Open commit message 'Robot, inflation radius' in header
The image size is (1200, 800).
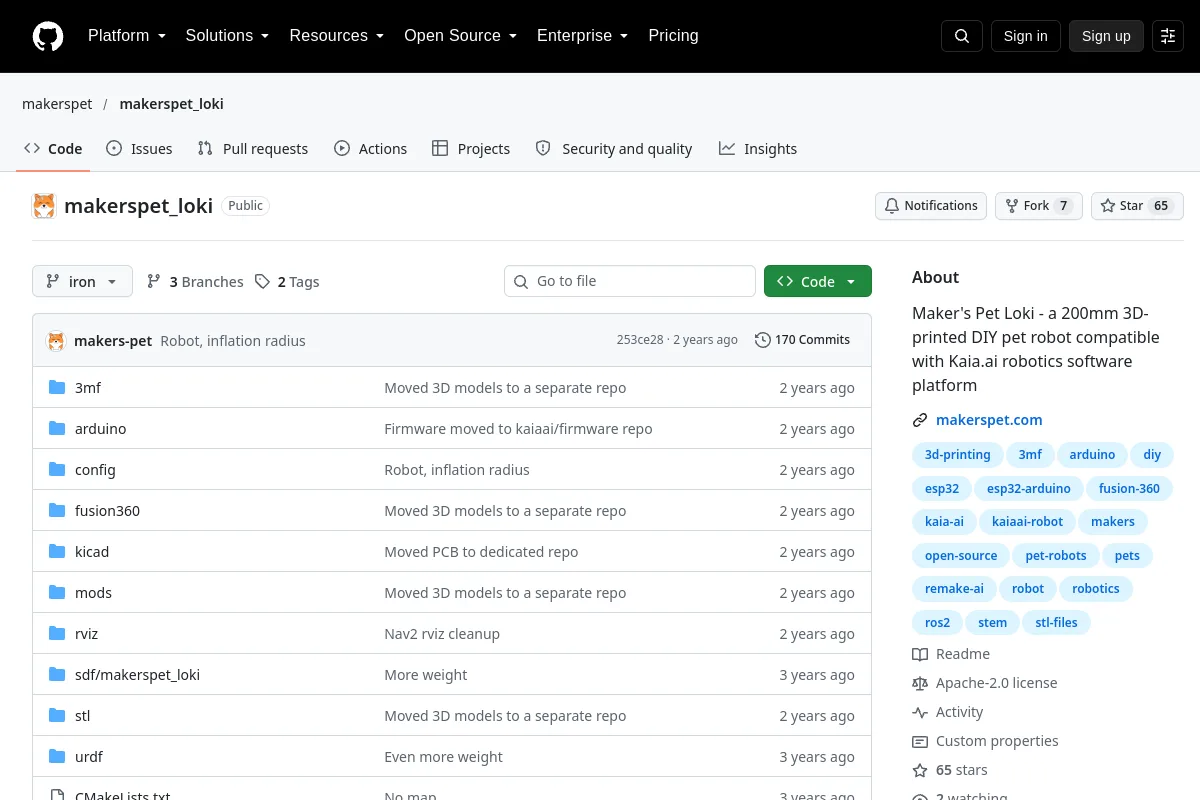(233, 341)
